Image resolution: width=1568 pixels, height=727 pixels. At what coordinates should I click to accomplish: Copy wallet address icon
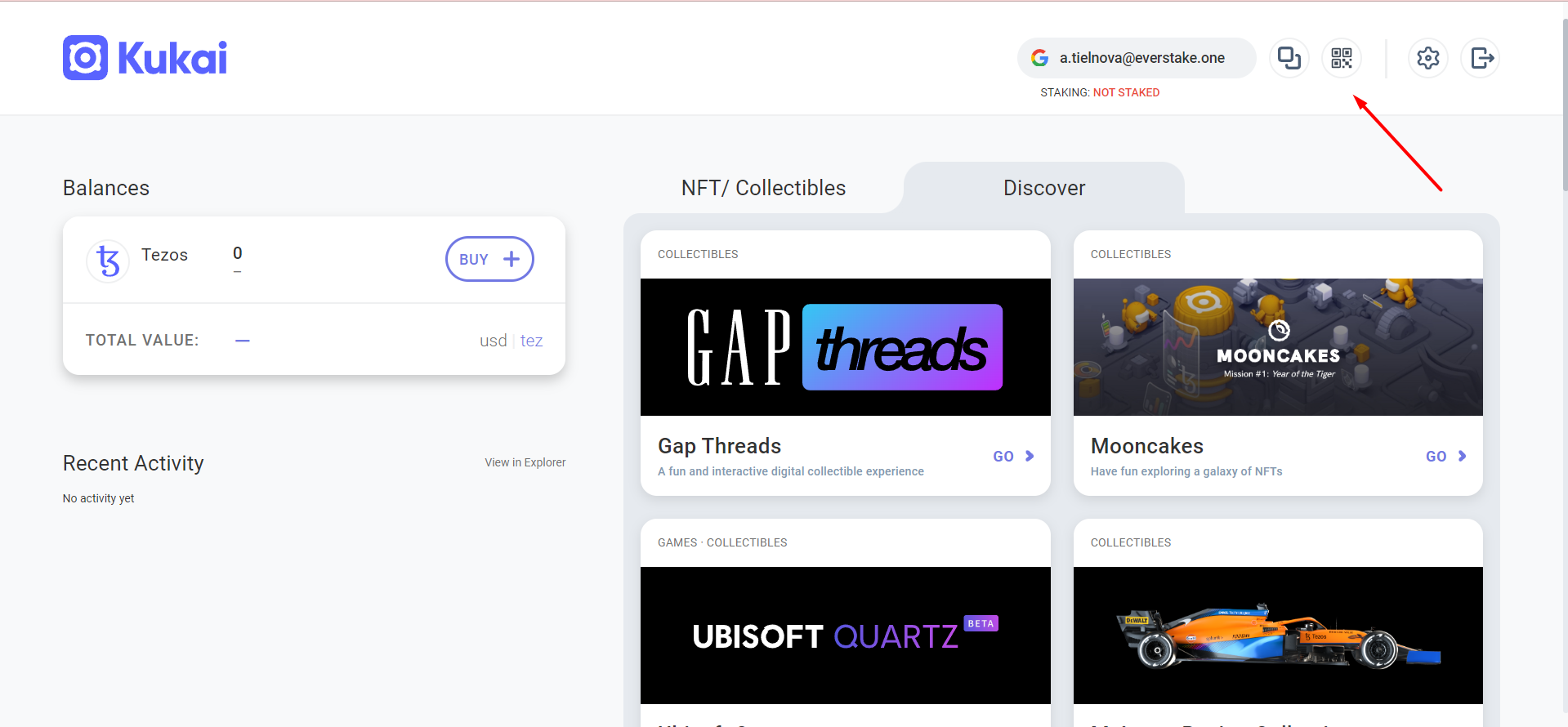click(1289, 58)
